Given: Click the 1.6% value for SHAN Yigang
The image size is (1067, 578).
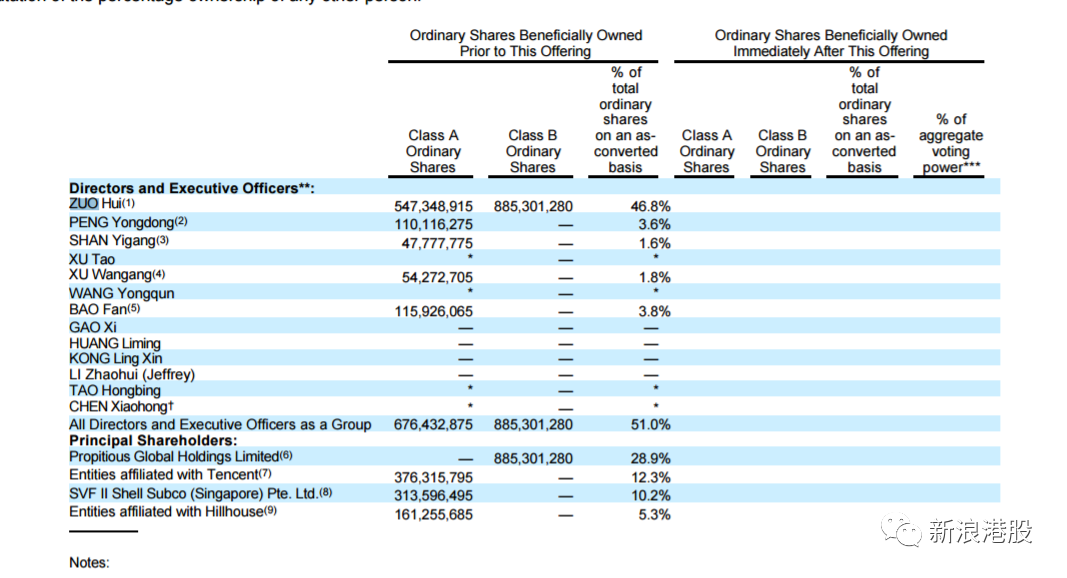Looking at the screenshot, I should pos(655,244).
